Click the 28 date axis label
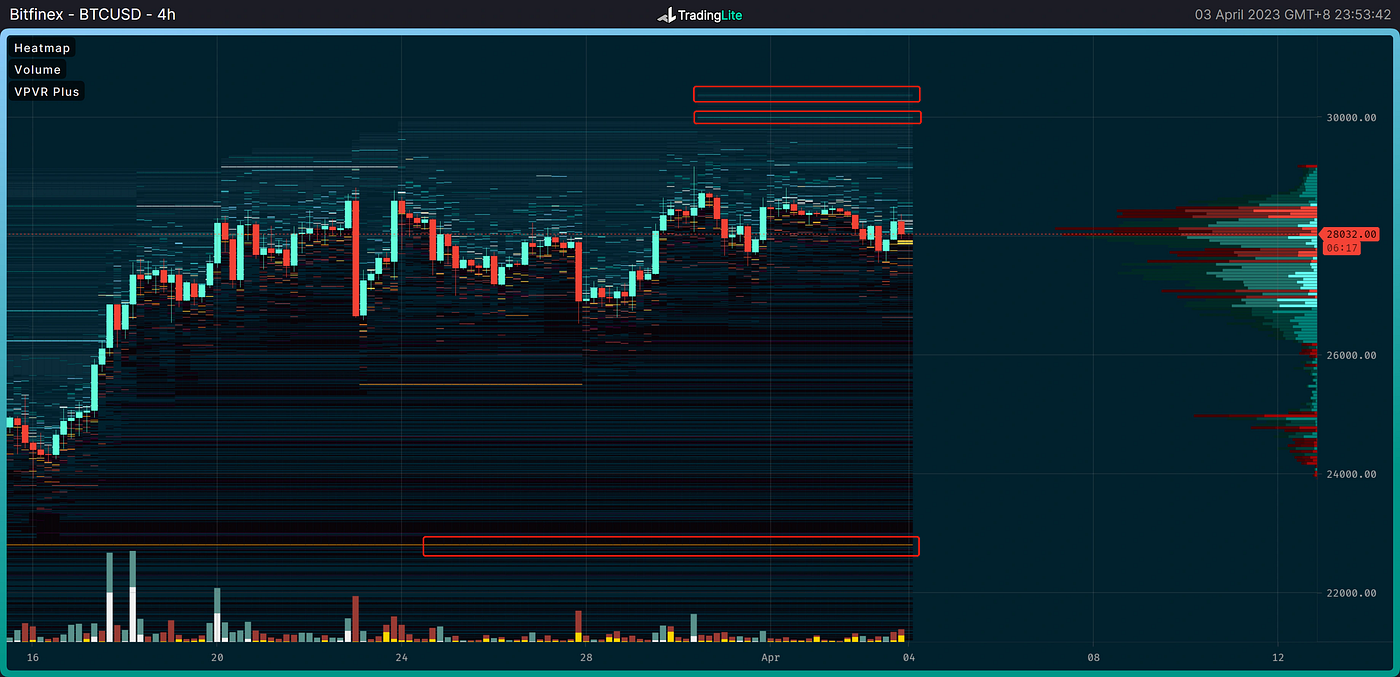The image size is (1400, 677). (x=586, y=657)
